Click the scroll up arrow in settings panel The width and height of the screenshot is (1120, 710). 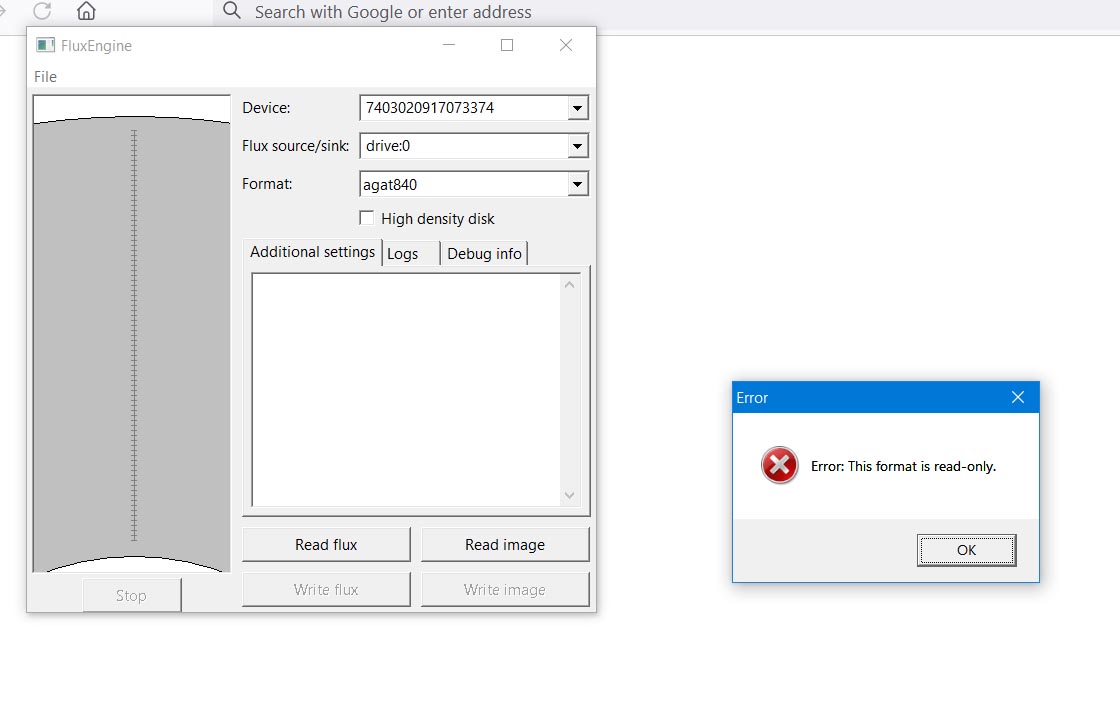pos(569,285)
